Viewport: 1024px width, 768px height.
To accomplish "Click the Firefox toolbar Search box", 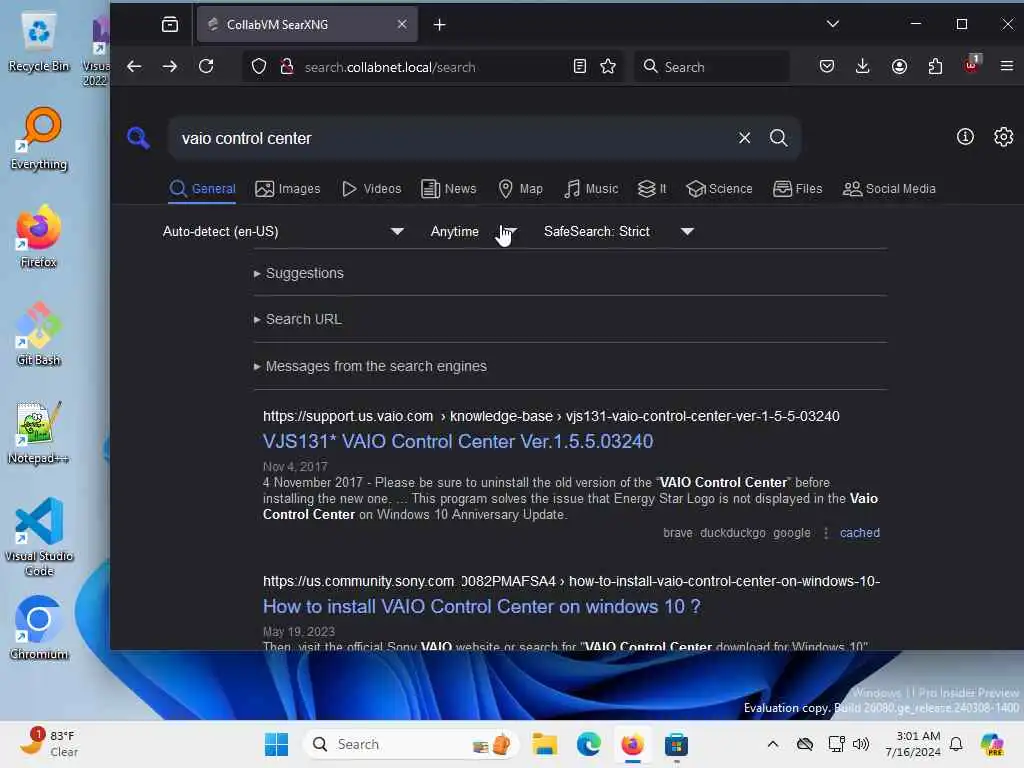I will click(711, 67).
